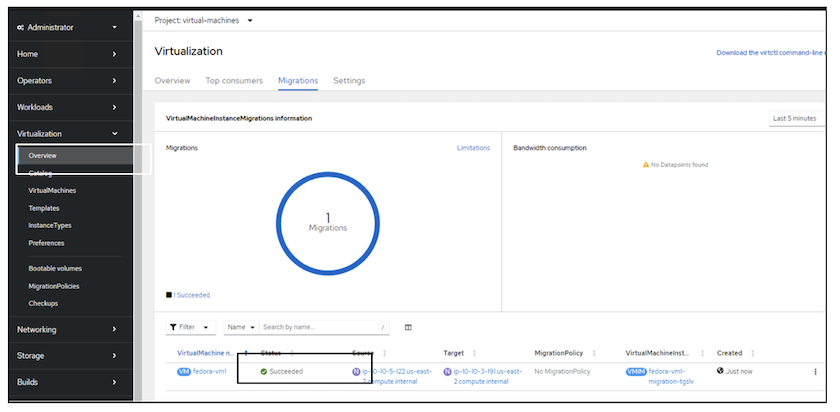Expand the Networking navigation section
The height and width of the screenshot is (412, 840).
[x=67, y=329]
